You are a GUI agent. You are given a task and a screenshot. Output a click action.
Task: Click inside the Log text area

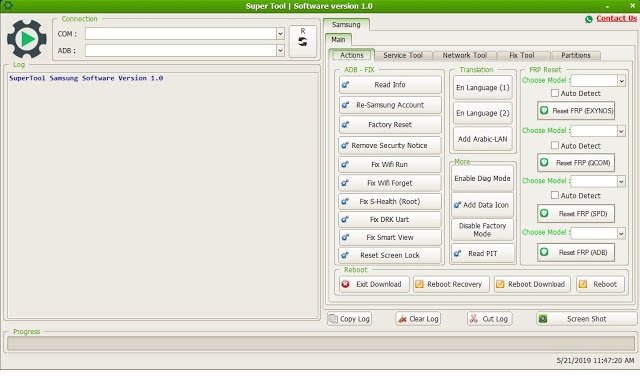(x=163, y=196)
